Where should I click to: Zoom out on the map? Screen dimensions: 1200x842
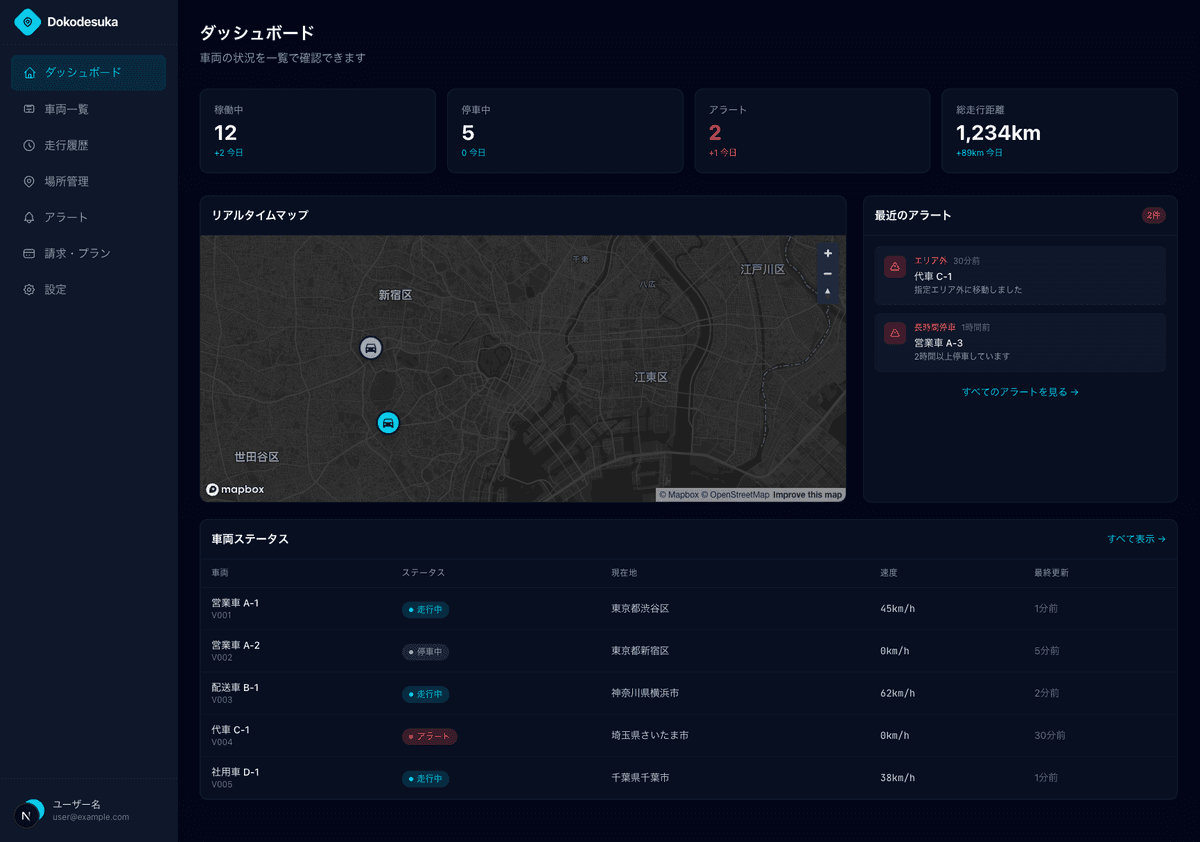(x=827, y=273)
